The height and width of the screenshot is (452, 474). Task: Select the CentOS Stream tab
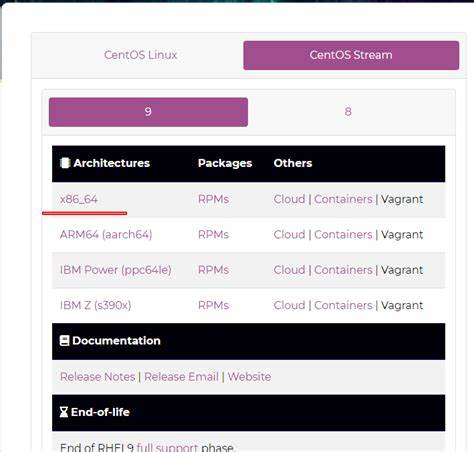click(x=351, y=55)
